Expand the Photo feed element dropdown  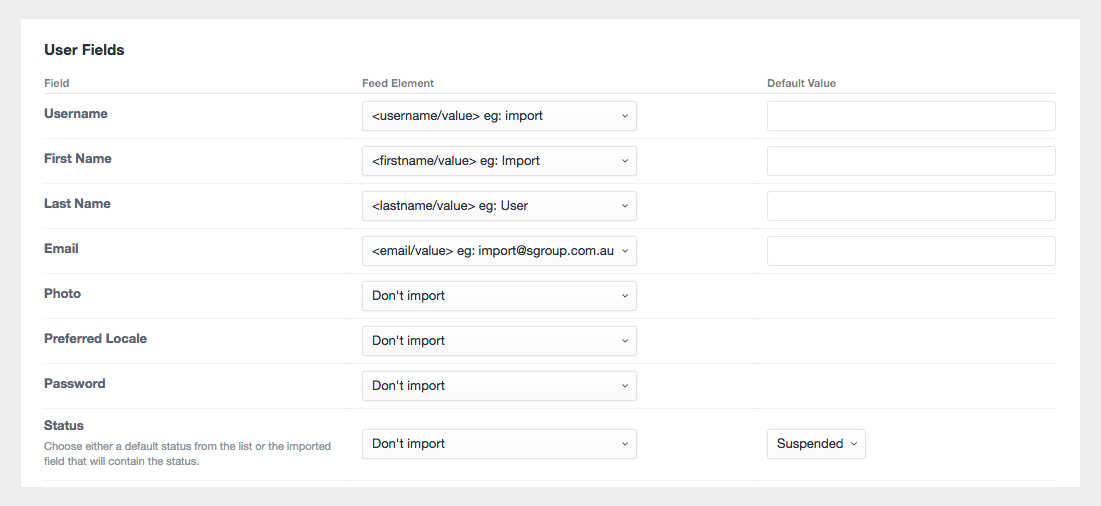[499, 296]
